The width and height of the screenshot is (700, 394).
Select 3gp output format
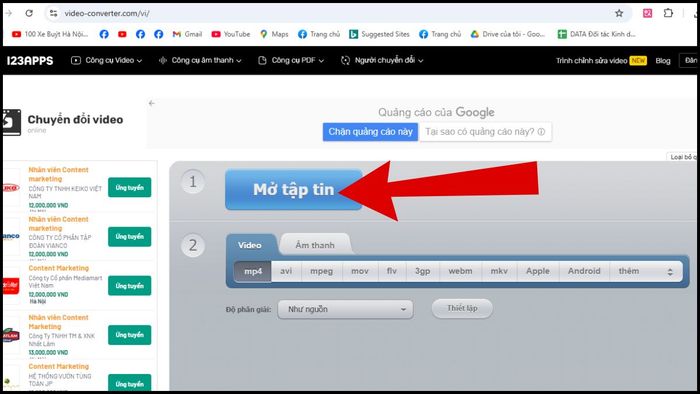(422, 271)
